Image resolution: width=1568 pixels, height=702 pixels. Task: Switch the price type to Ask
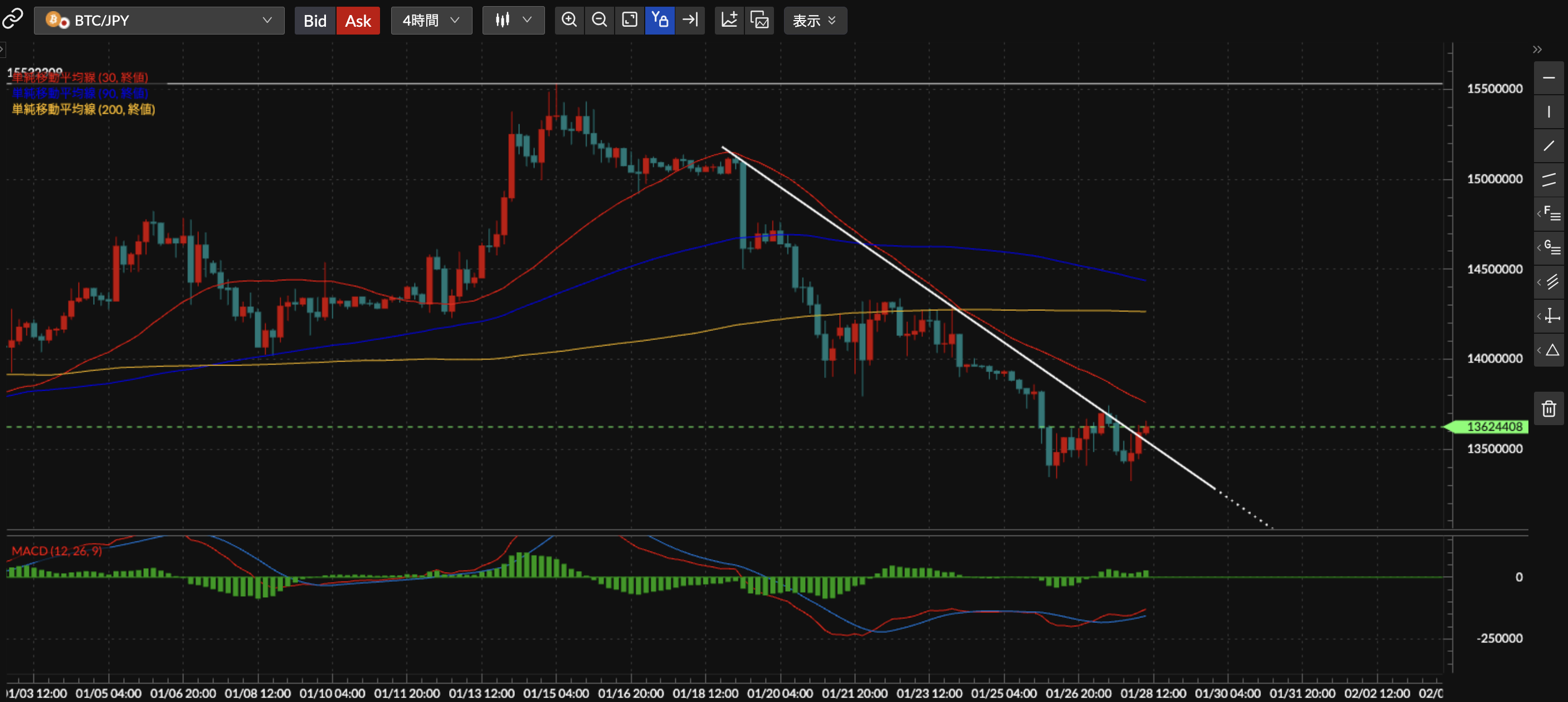pos(358,21)
